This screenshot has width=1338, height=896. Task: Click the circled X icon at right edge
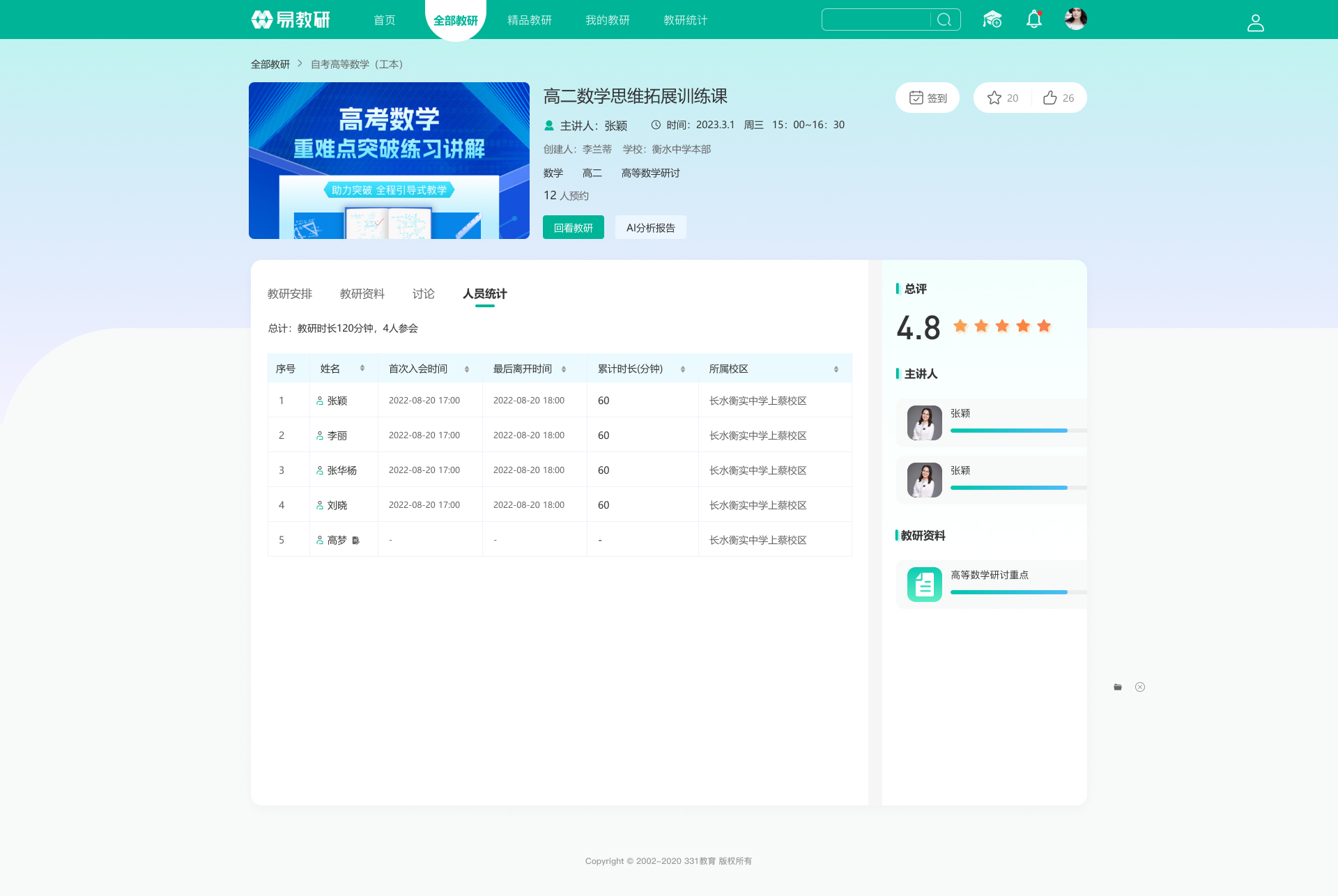point(1140,687)
